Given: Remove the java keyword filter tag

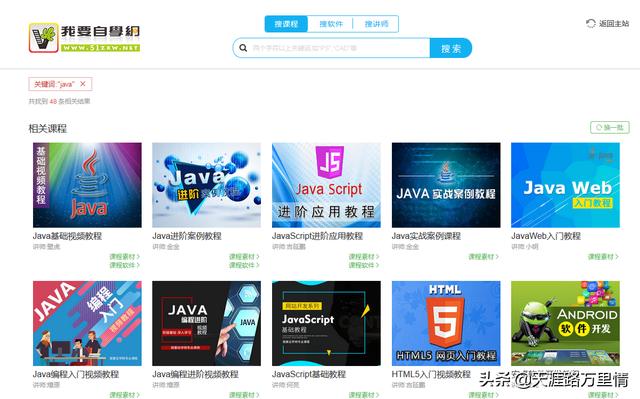Looking at the screenshot, I should click(x=83, y=84).
